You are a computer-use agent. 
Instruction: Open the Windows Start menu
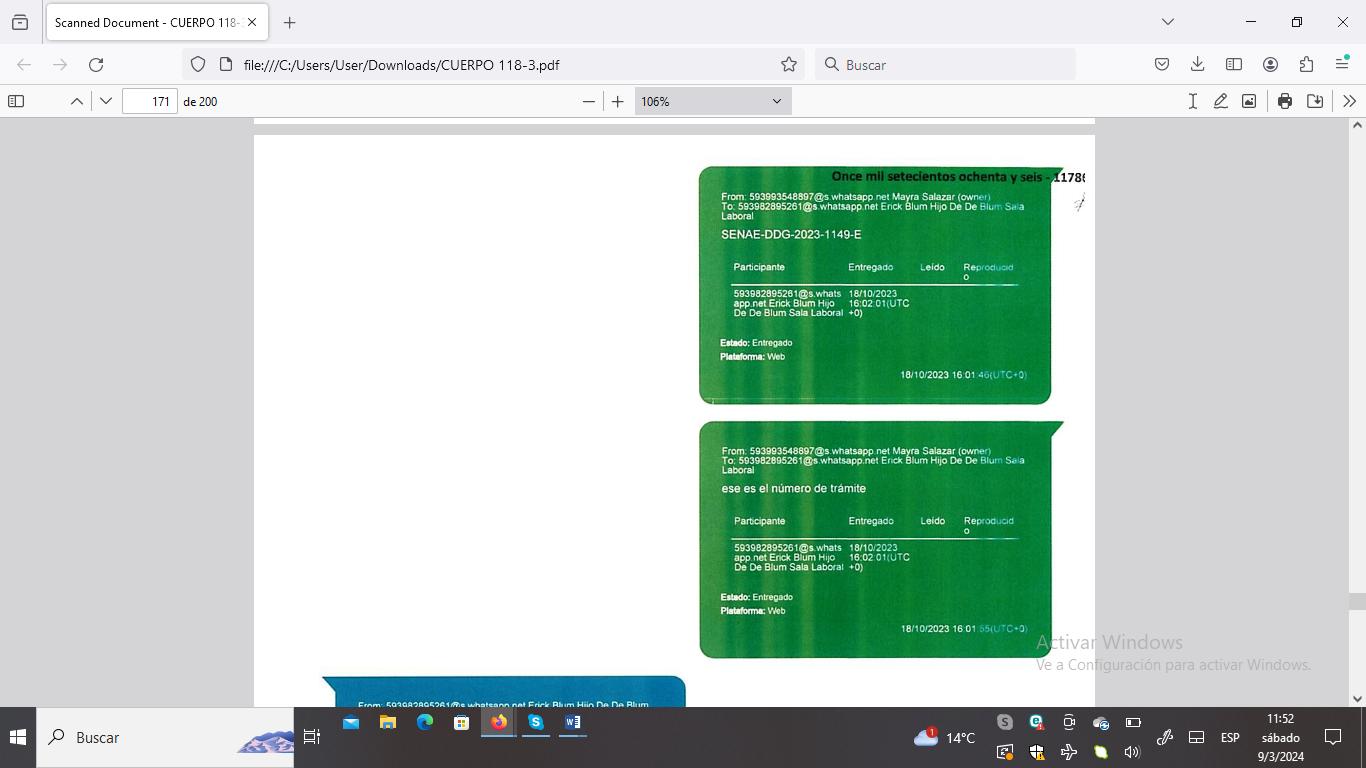tap(17, 737)
